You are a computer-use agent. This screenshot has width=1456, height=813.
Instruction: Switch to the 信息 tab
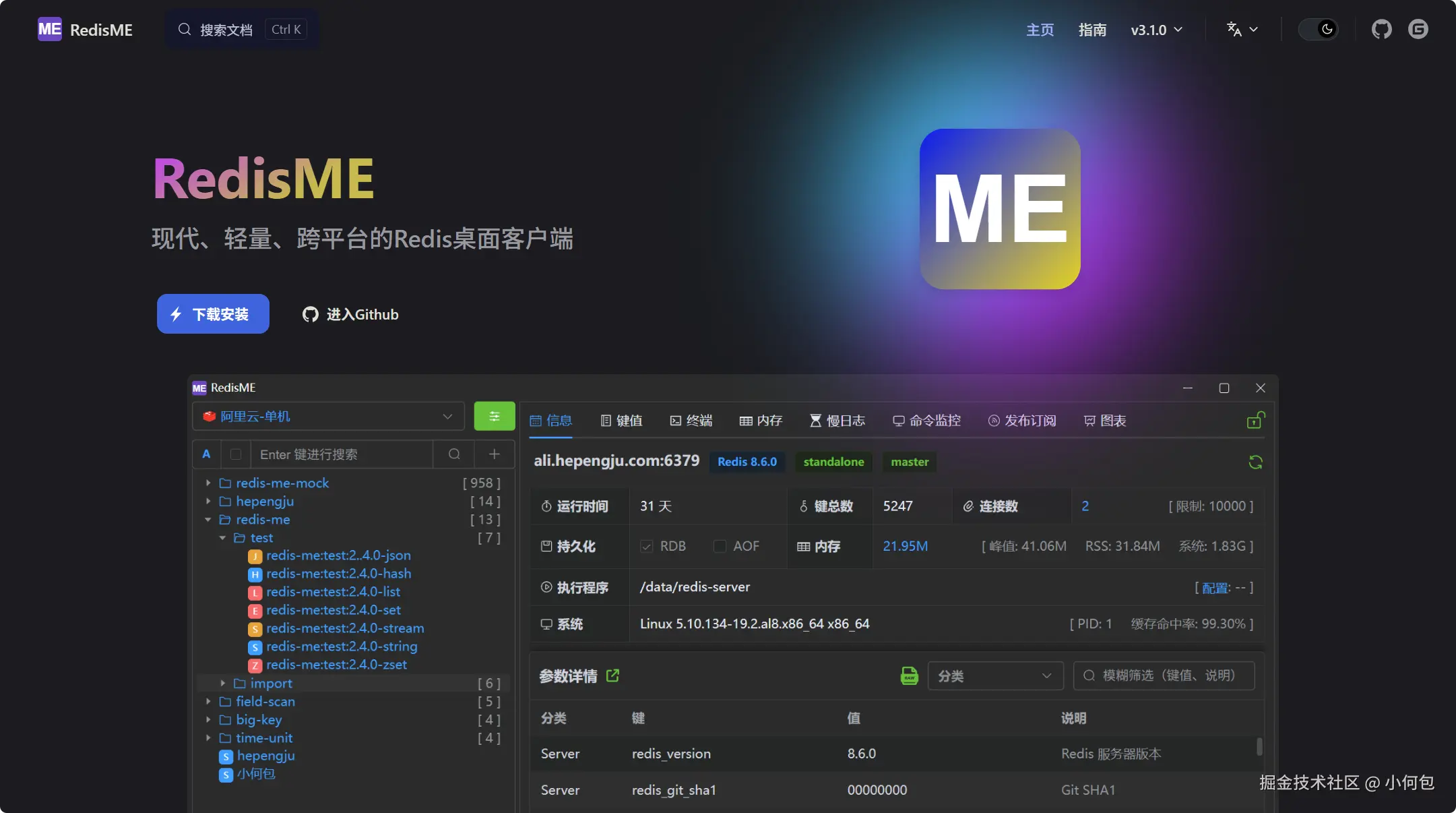pyautogui.click(x=550, y=421)
